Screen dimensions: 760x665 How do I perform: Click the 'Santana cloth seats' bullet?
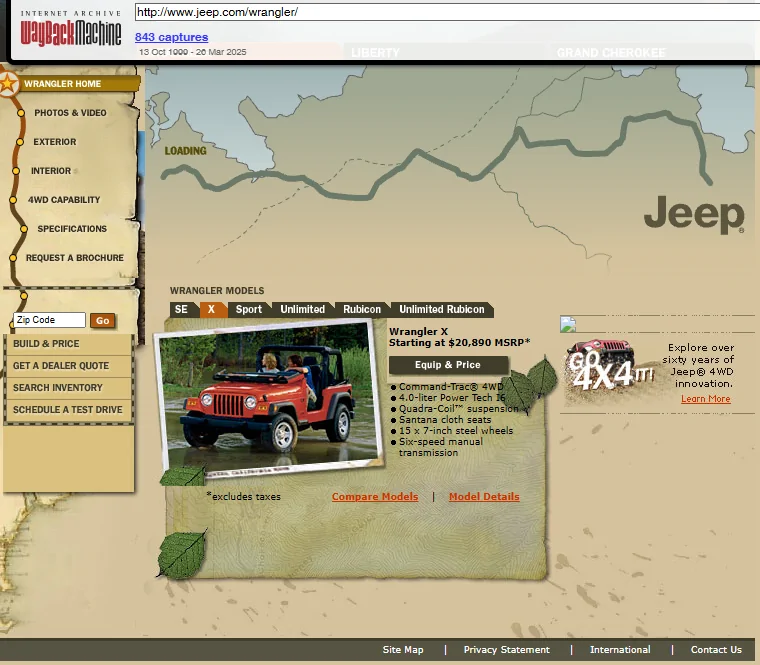(x=445, y=420)
